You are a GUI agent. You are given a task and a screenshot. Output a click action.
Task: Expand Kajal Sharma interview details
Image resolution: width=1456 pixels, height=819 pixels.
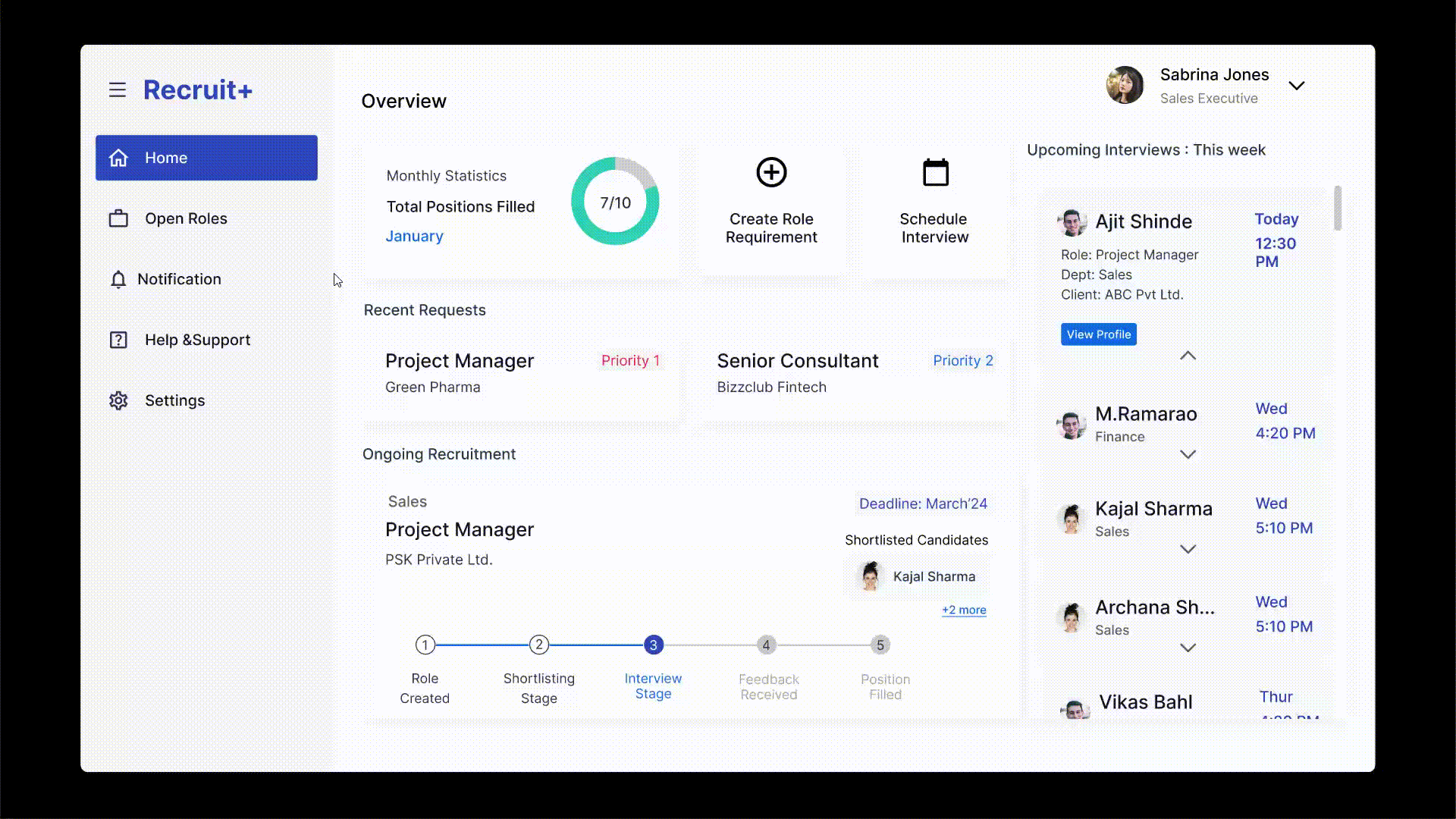click(1188, 549)
